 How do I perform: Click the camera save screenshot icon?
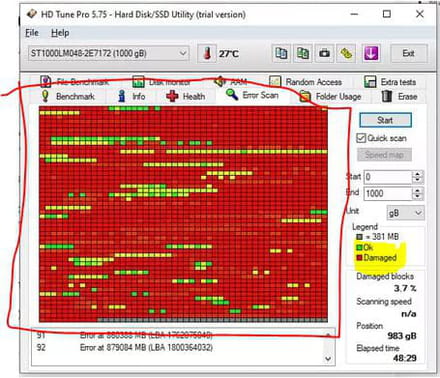pyautogui.click(x=324, y=53)
